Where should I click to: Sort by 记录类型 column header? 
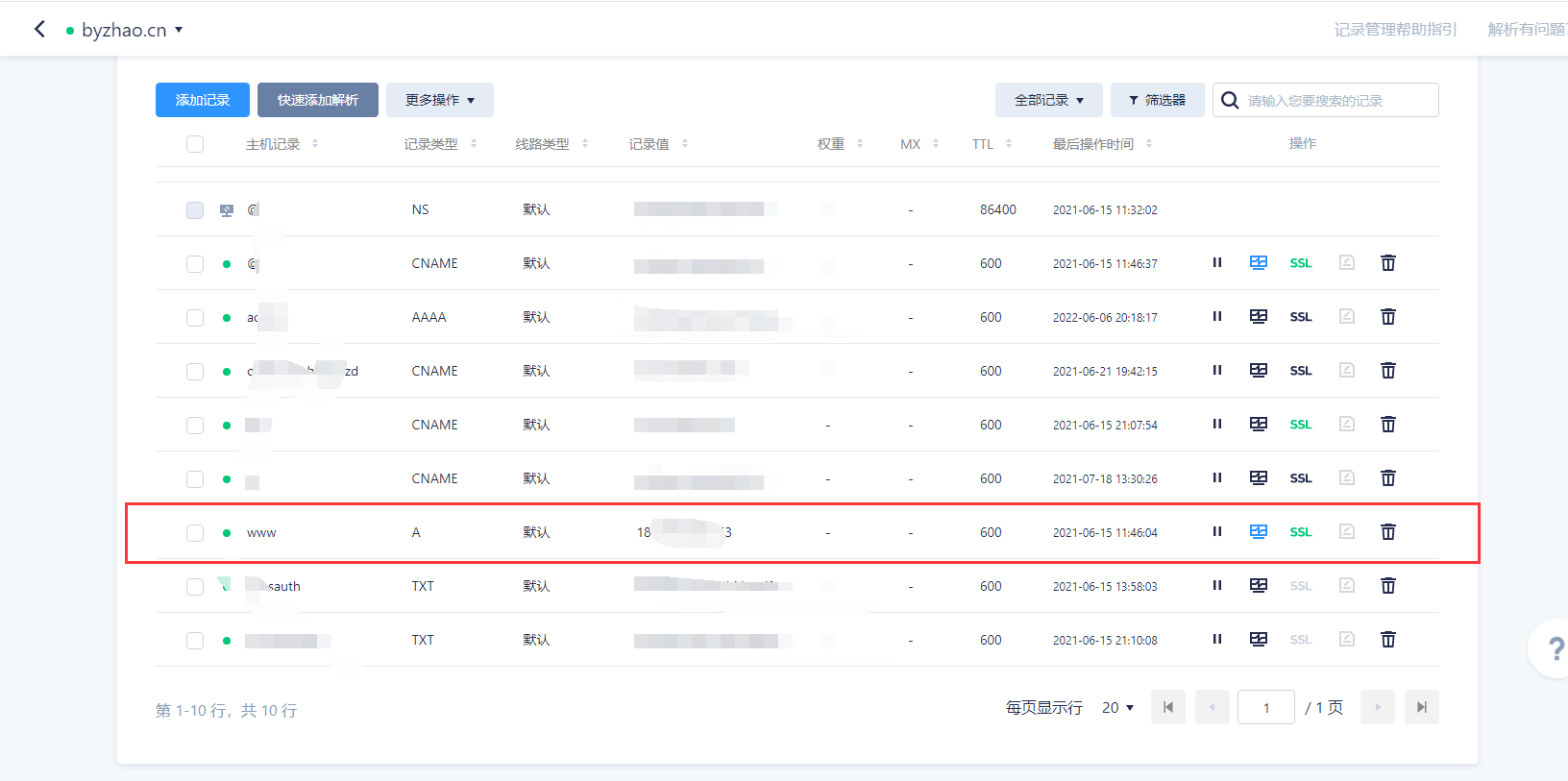coord(440,144)
